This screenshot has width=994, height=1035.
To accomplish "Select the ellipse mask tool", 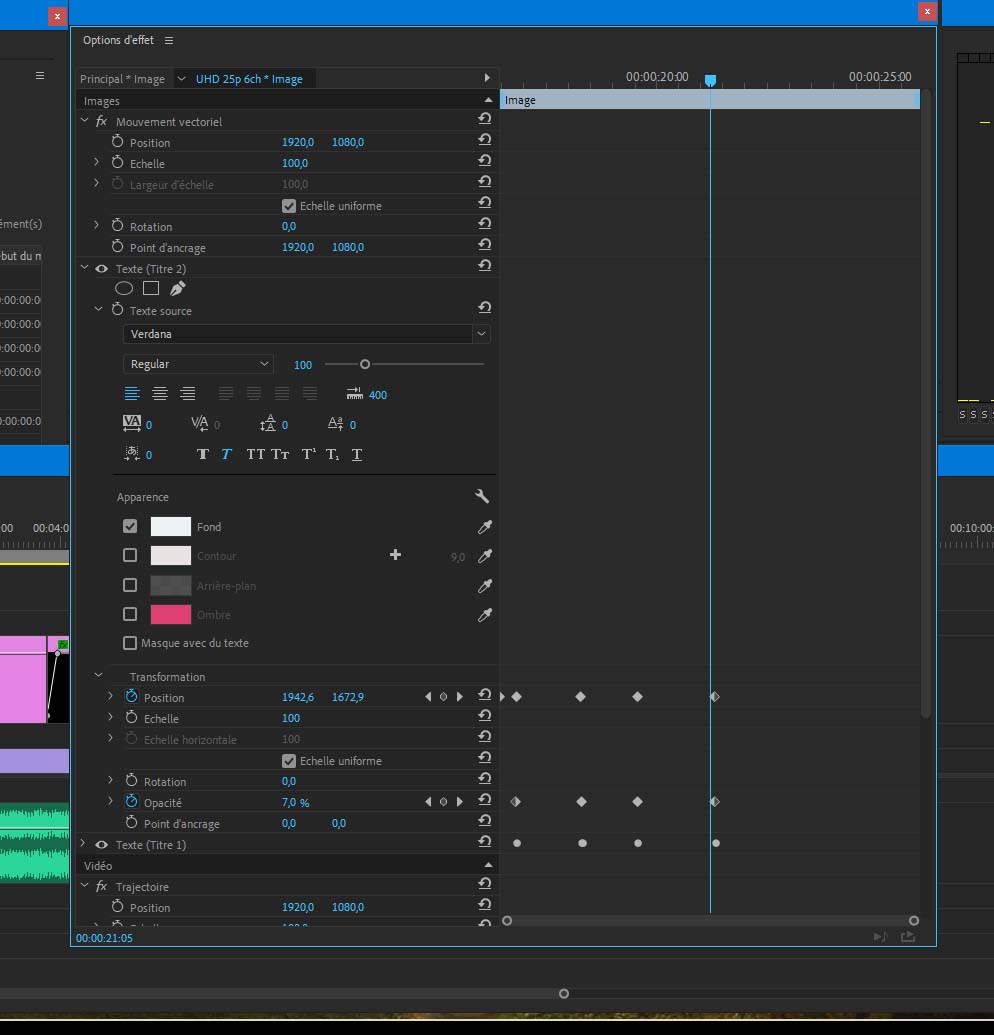I will click(124, 288).
